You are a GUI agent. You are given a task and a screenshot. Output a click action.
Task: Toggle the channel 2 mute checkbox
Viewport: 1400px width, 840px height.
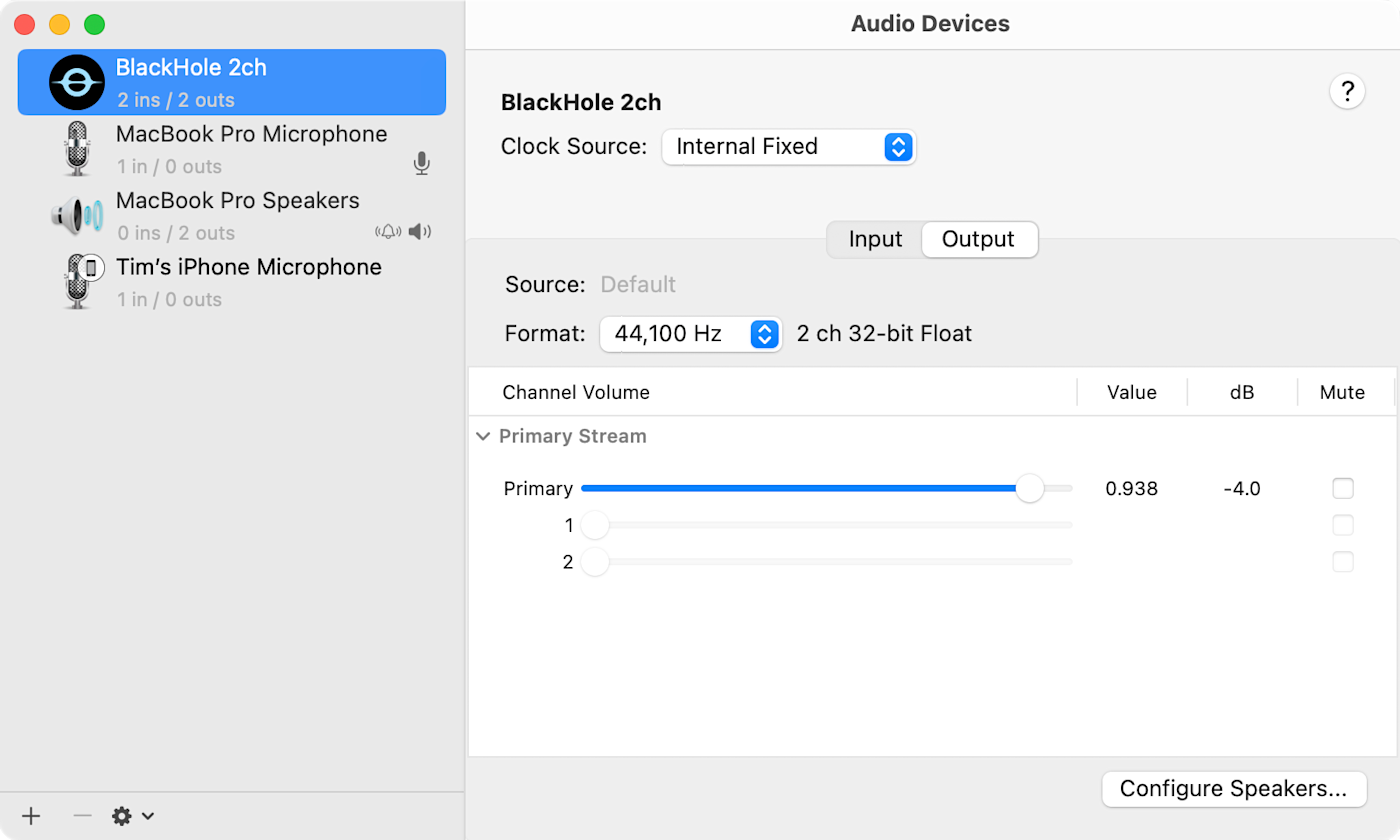[1342, 562]
